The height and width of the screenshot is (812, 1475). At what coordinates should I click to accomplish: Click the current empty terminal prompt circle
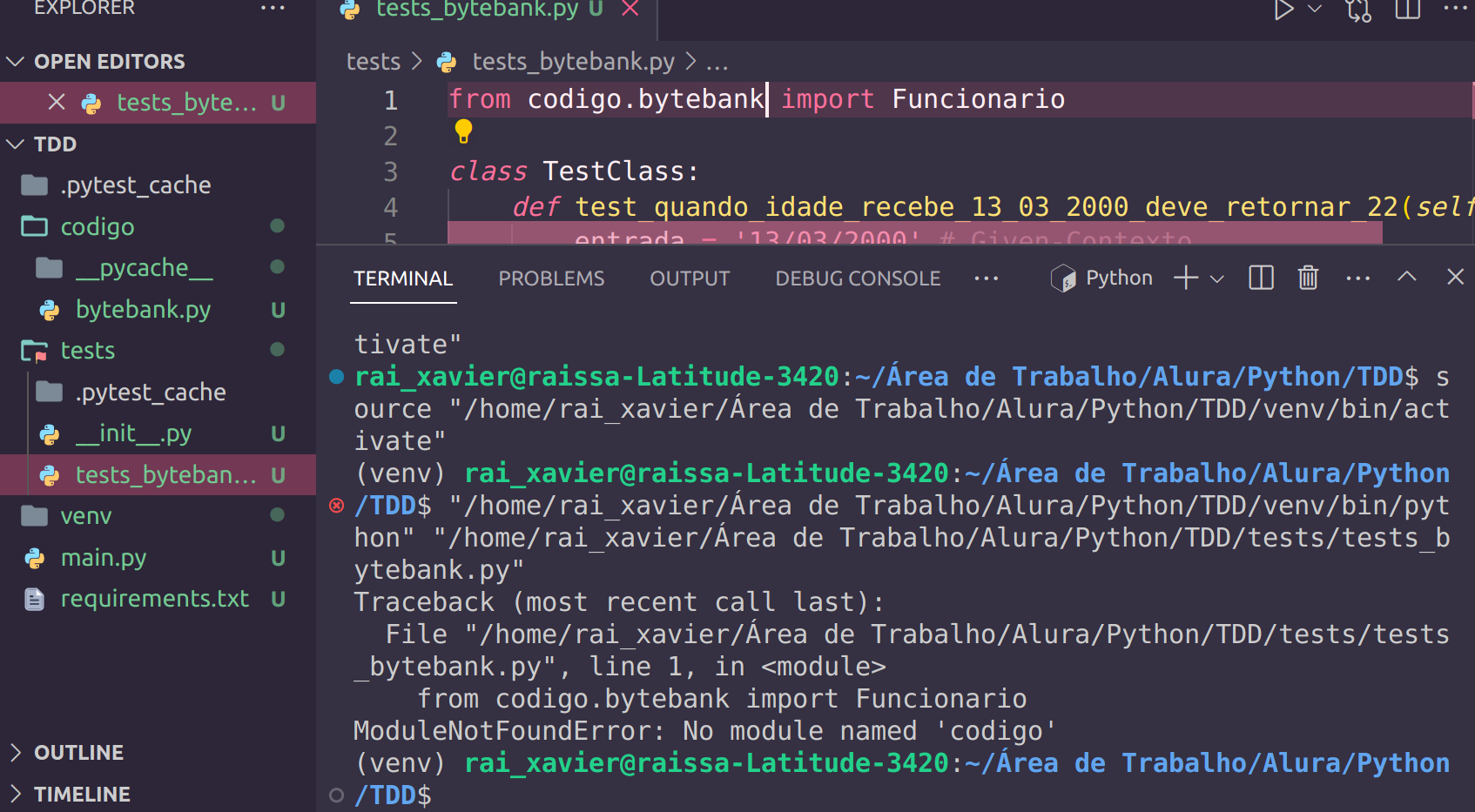pyautogui.click(x=336, y=795)
